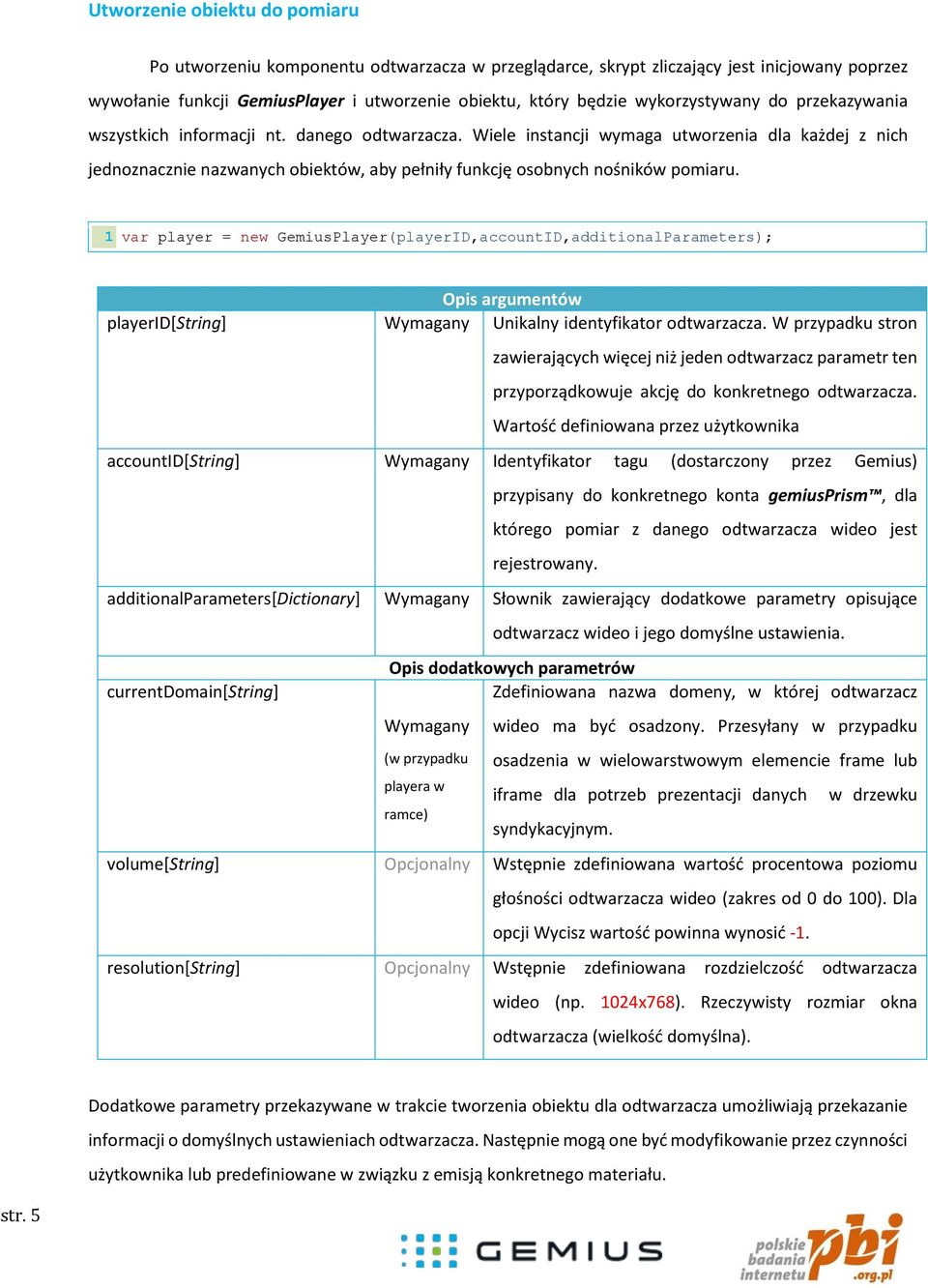Click 'playerID' parameter in the code line
Screen dimensions: 928x1288
point(433,237)
